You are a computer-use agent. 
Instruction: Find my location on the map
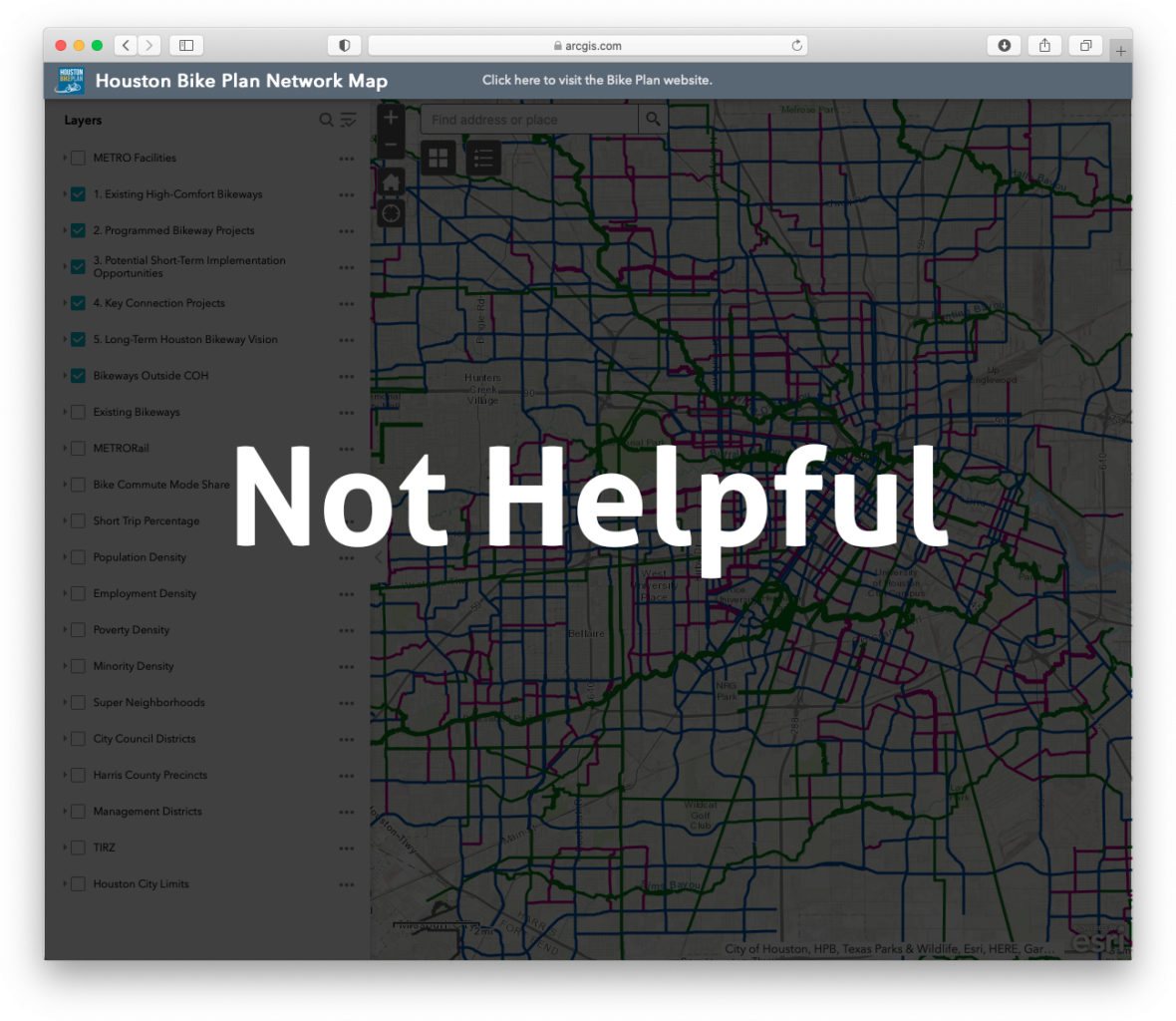click(x=391, y=213)
